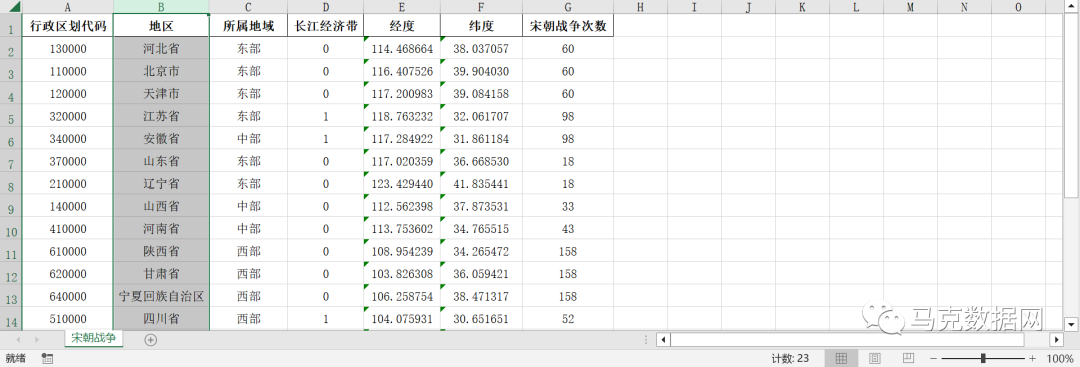
Task: Click horizontal scrollbar left arrow
Action: (663, 339)
